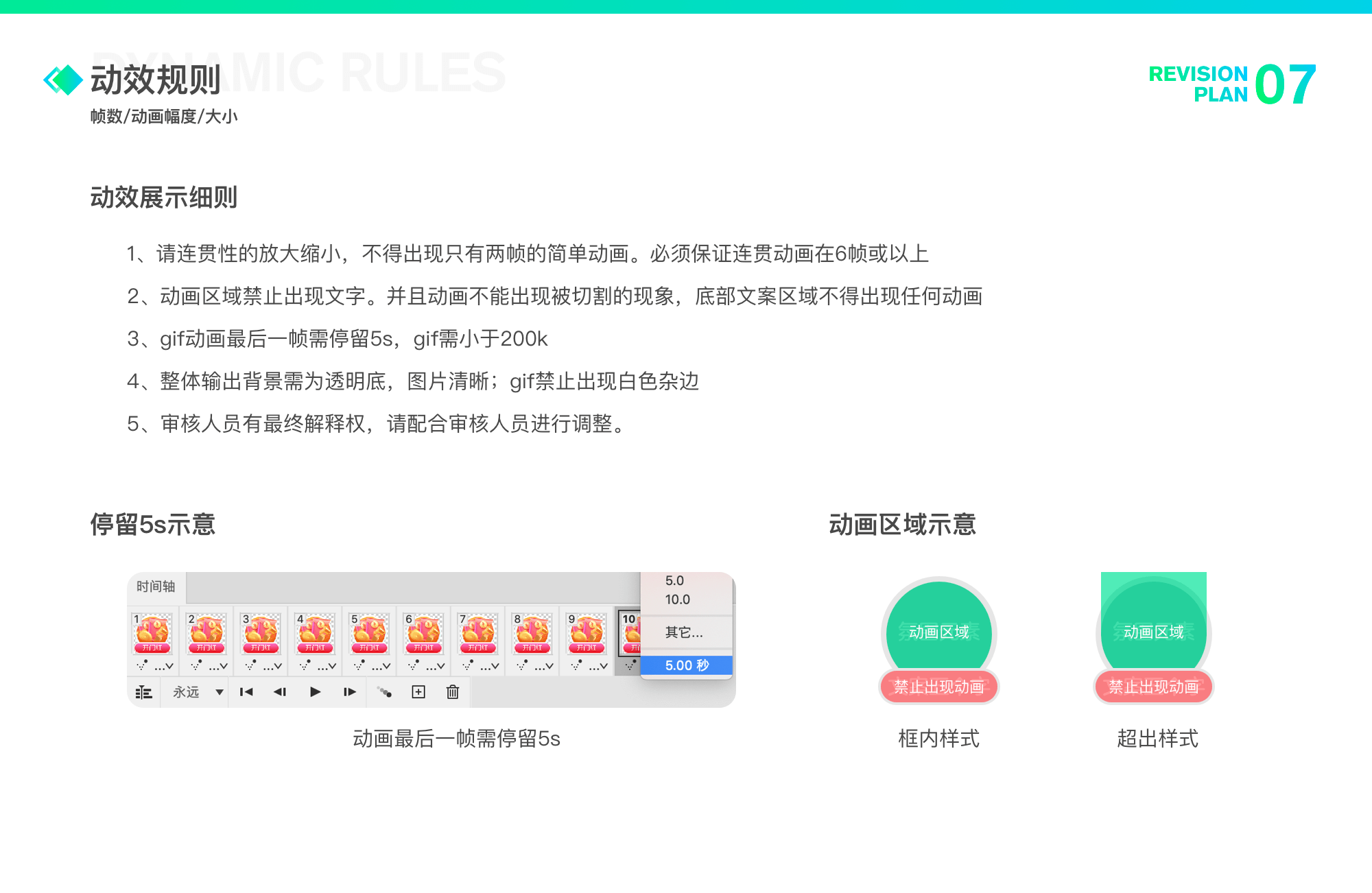Viewport: 1372px width, 893px height.
Task: Choose 10.0 from the delay menu
Action: [678, 599]
